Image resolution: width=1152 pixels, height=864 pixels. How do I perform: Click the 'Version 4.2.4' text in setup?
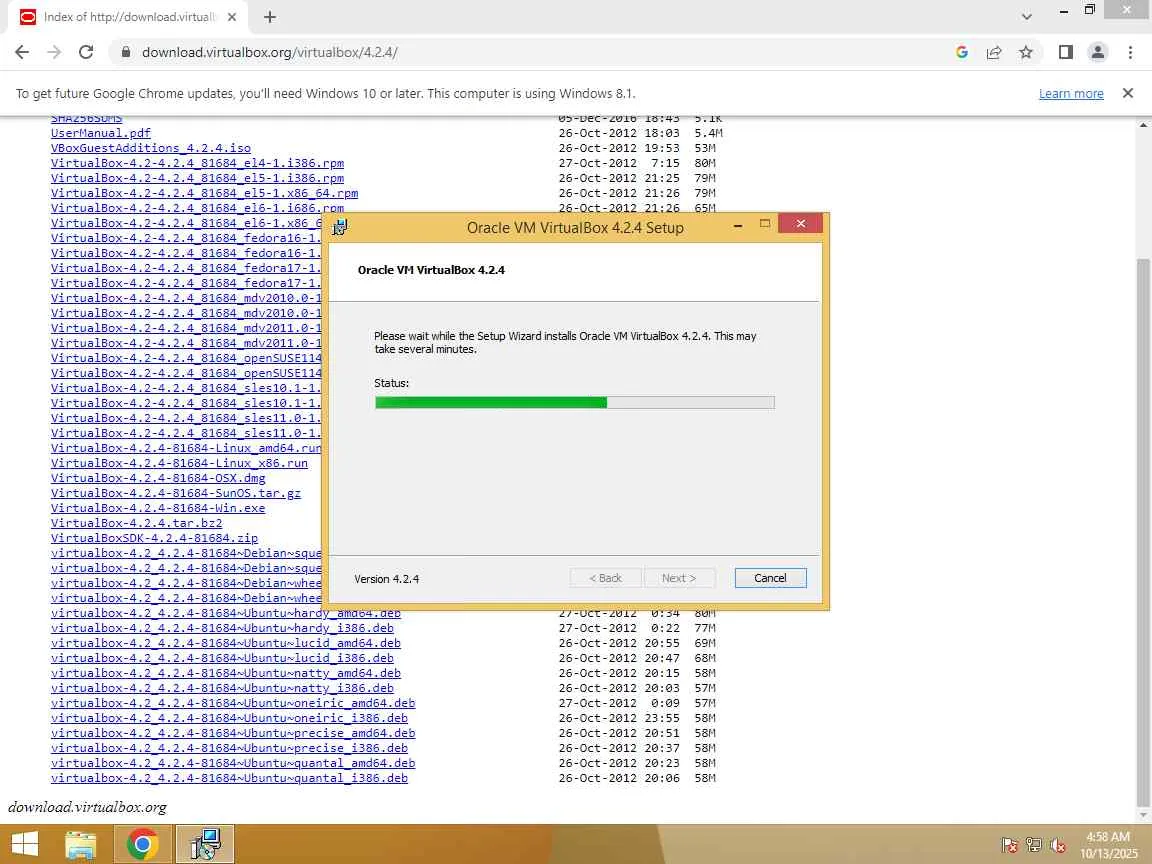(x=386, y=579)
